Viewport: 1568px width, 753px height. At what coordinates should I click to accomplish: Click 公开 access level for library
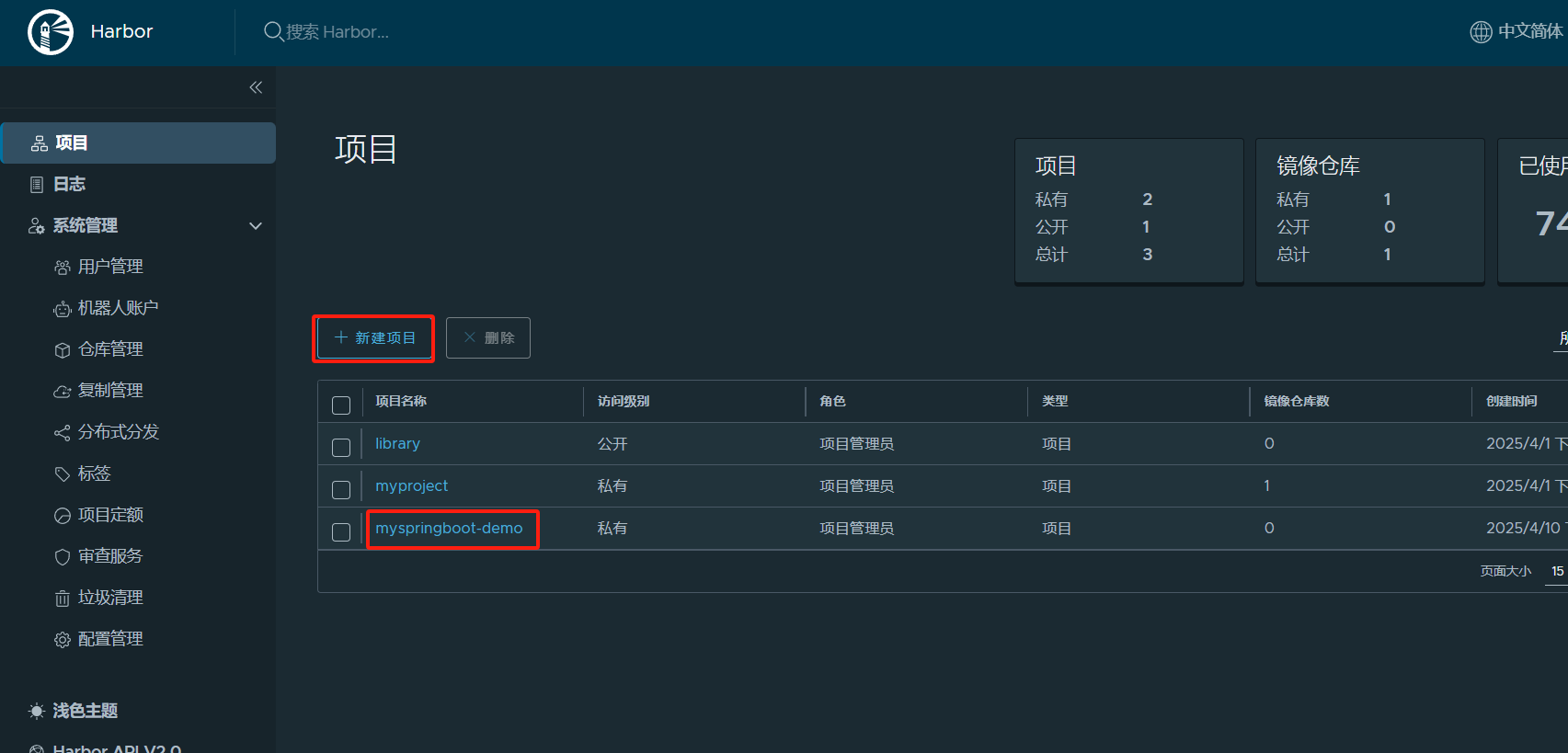tap(612, 444)
